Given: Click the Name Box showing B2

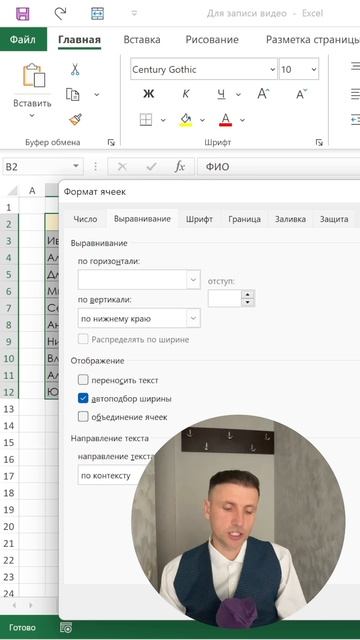Looking at the screenshot, I should tap(36, 167).
